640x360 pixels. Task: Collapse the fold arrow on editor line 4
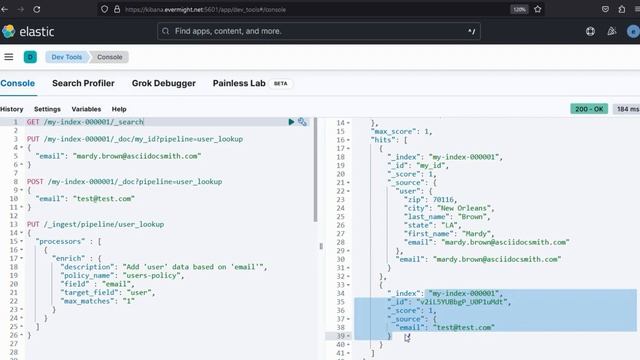pos(22,147)
